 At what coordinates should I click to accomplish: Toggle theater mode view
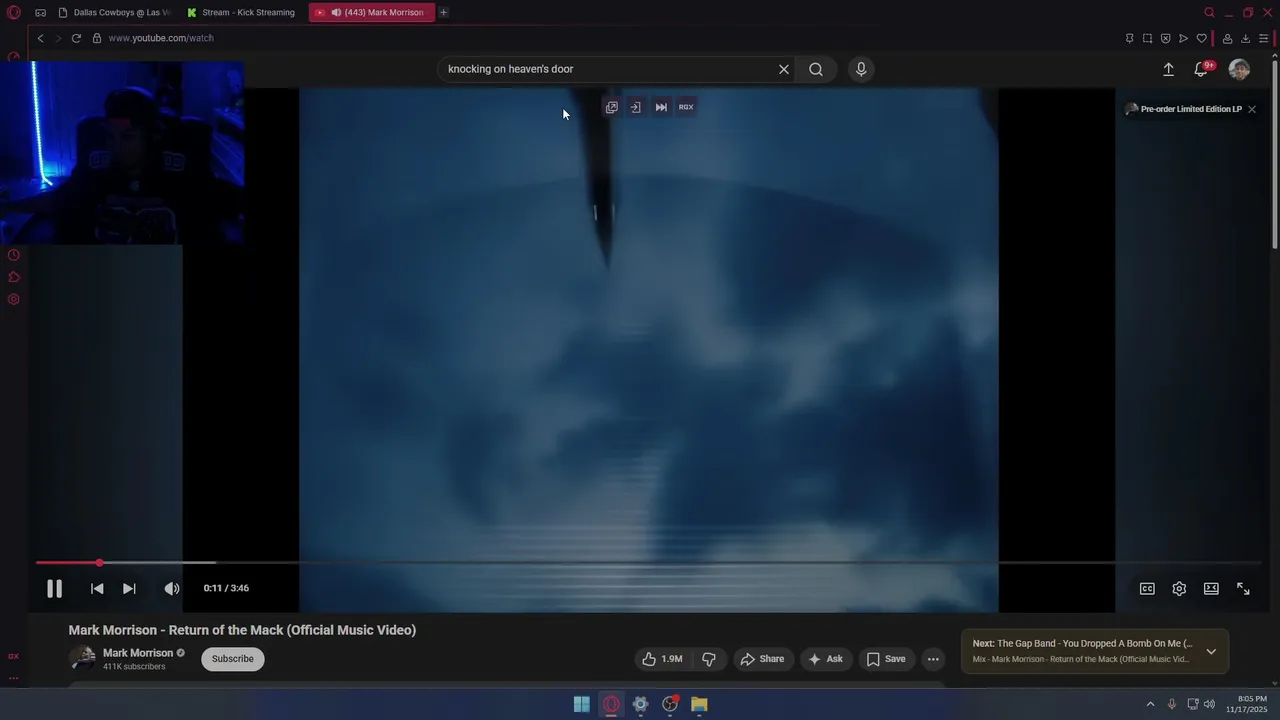(1211, 589)
